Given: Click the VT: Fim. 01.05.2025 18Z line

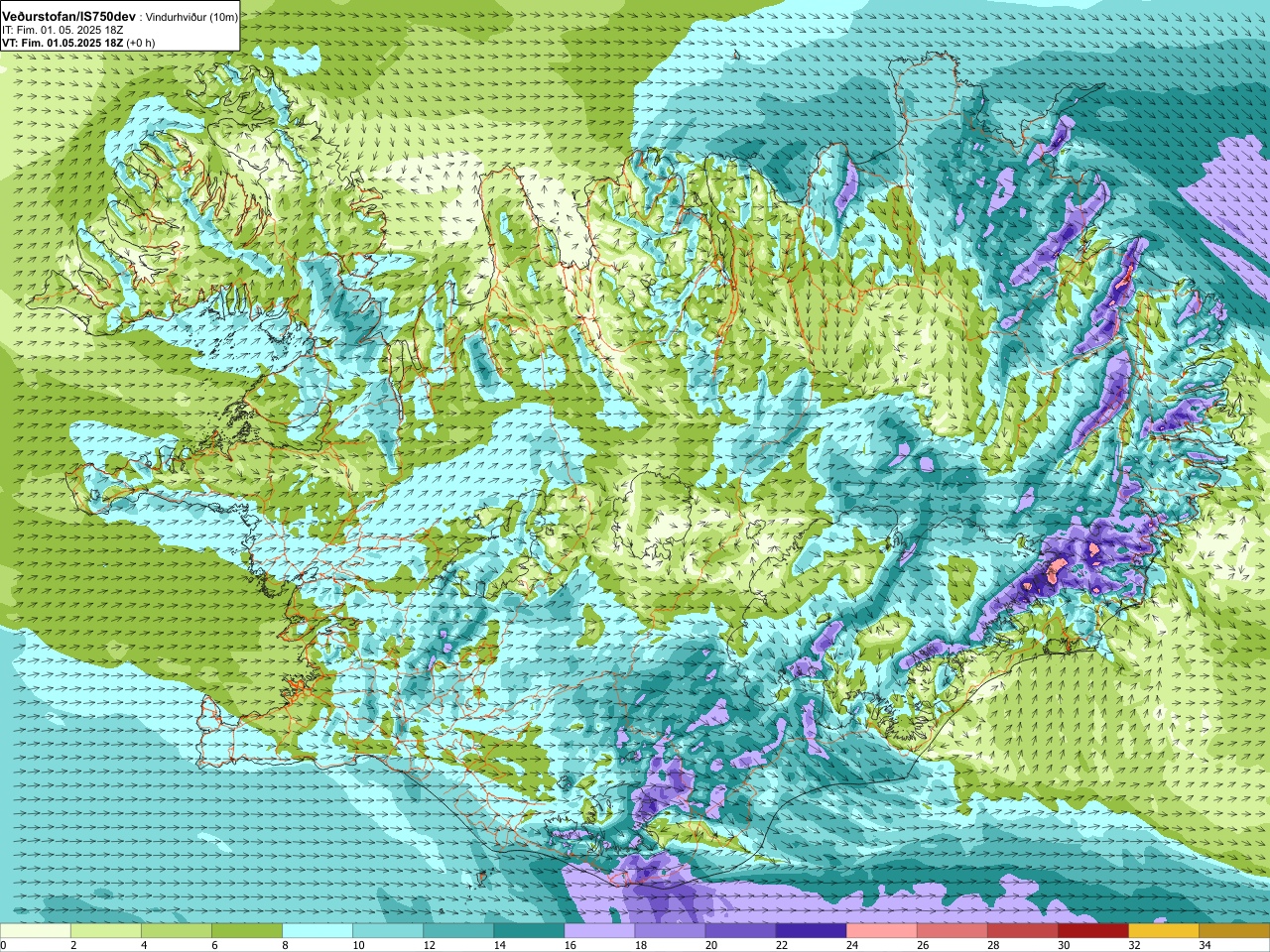Looking at the screenshot, I should point(63,43).
